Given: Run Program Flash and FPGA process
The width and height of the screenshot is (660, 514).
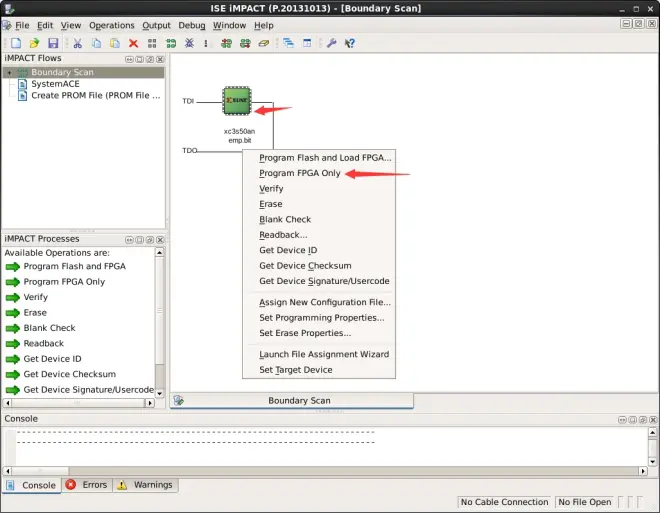Looking at the screenshot, I should coord(75,266).
